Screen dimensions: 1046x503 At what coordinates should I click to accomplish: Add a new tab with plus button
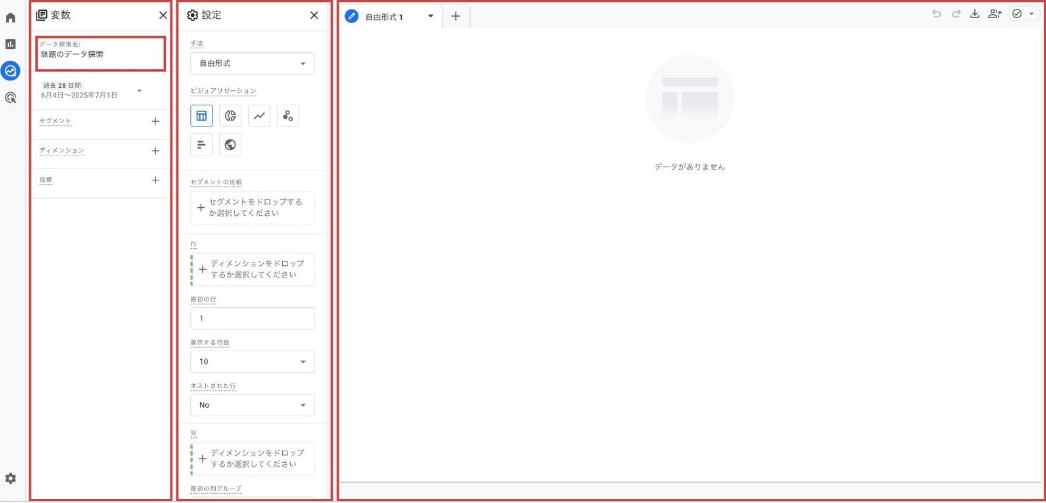456,16
